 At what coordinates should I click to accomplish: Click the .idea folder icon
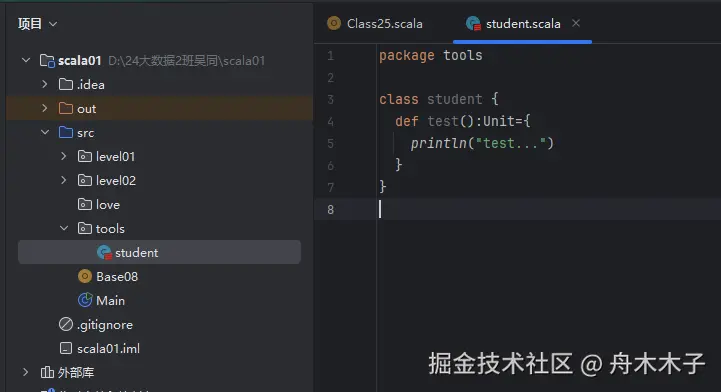[66, 84]
